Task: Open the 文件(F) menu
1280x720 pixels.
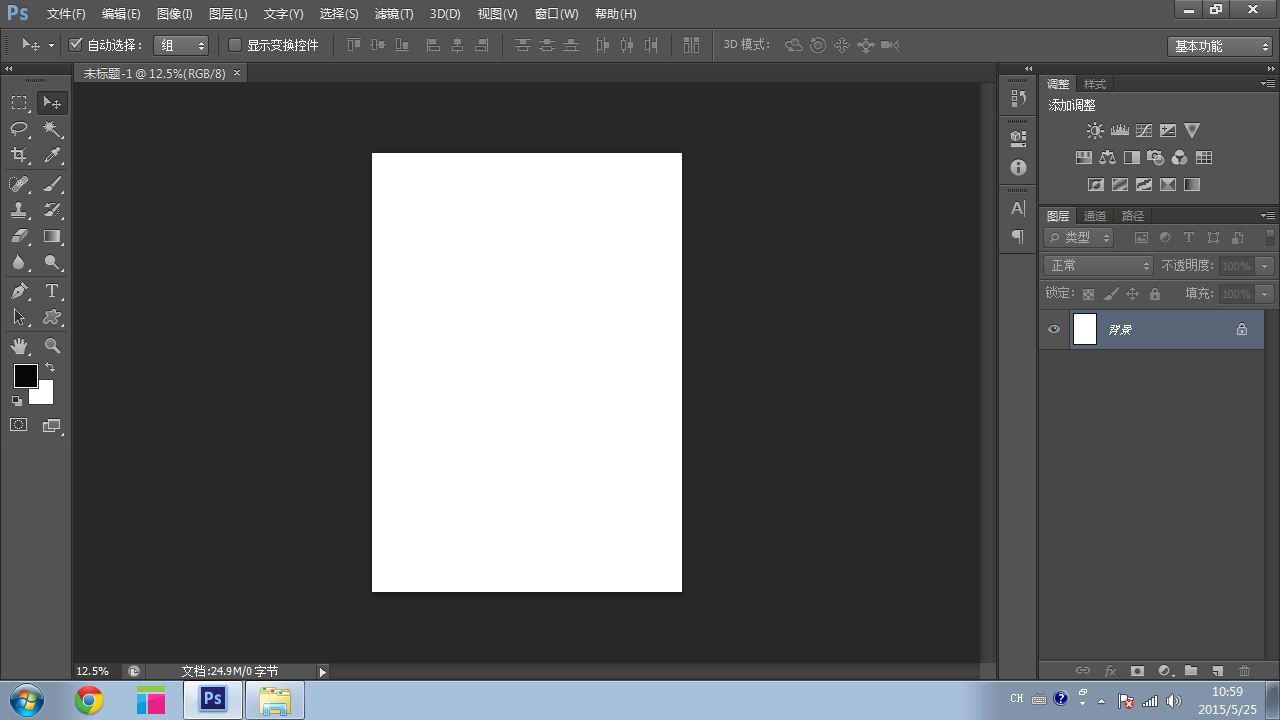Action: pos(66,14)
